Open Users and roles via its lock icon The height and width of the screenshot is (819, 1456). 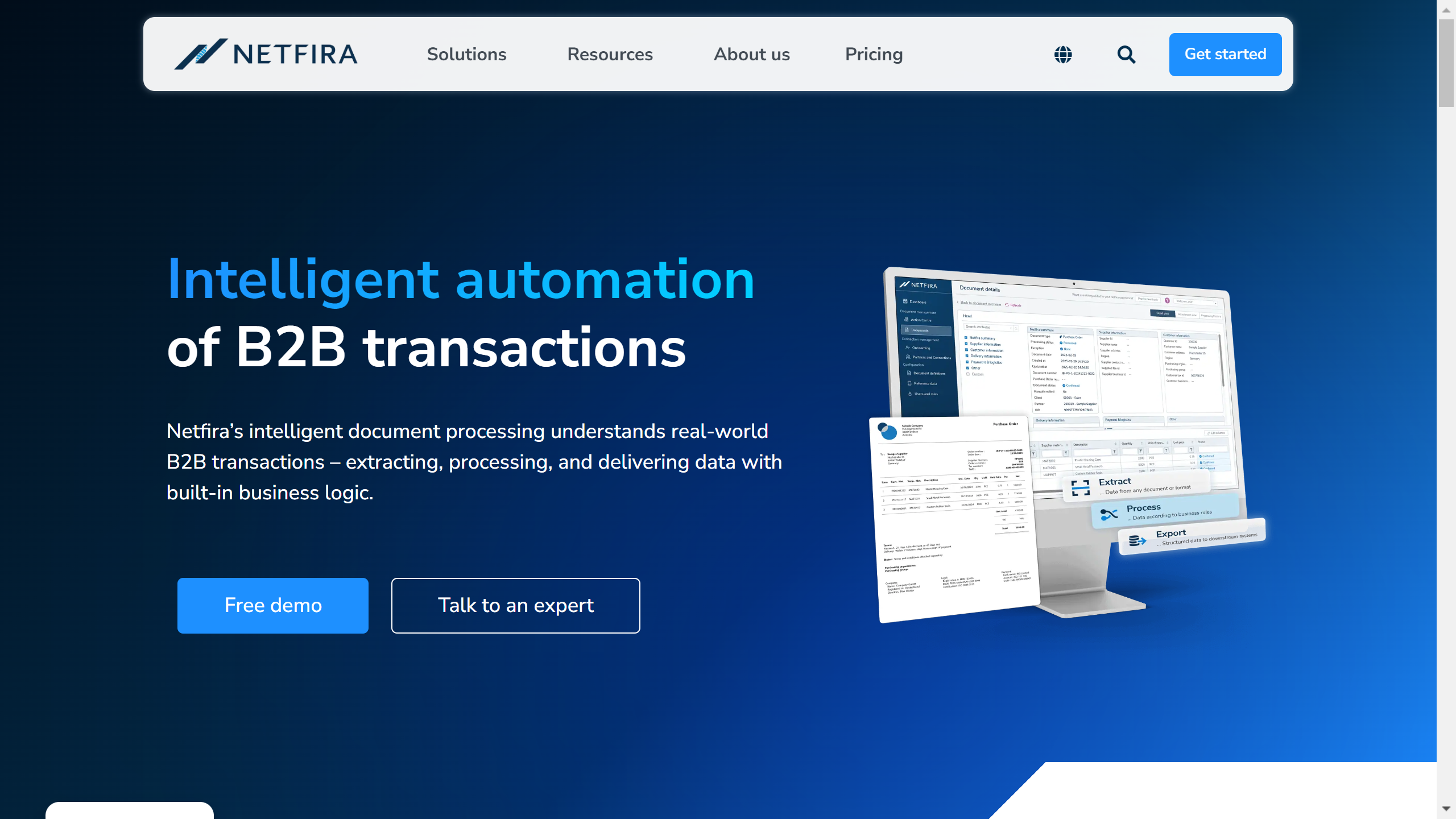pyautogui.click(x=910, y=394)
